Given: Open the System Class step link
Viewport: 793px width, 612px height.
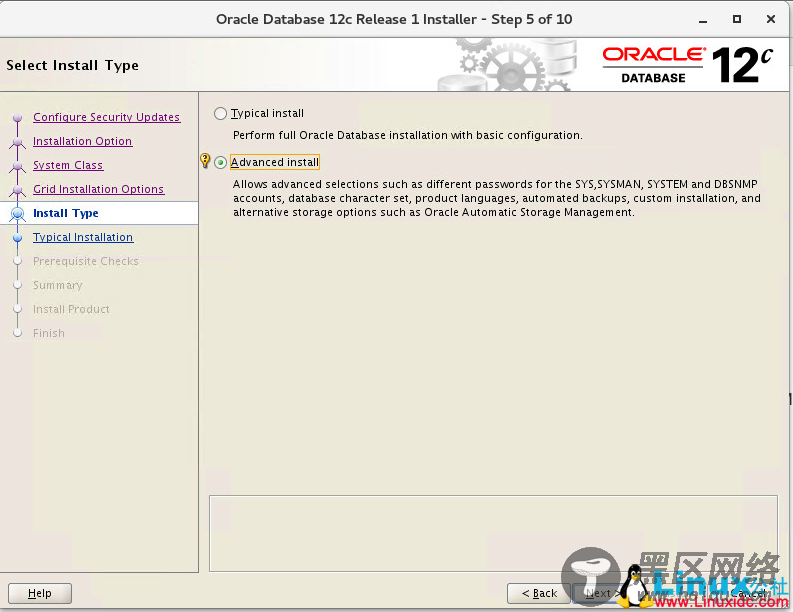Looking at the screenshot, I should [x=68, y=165].
